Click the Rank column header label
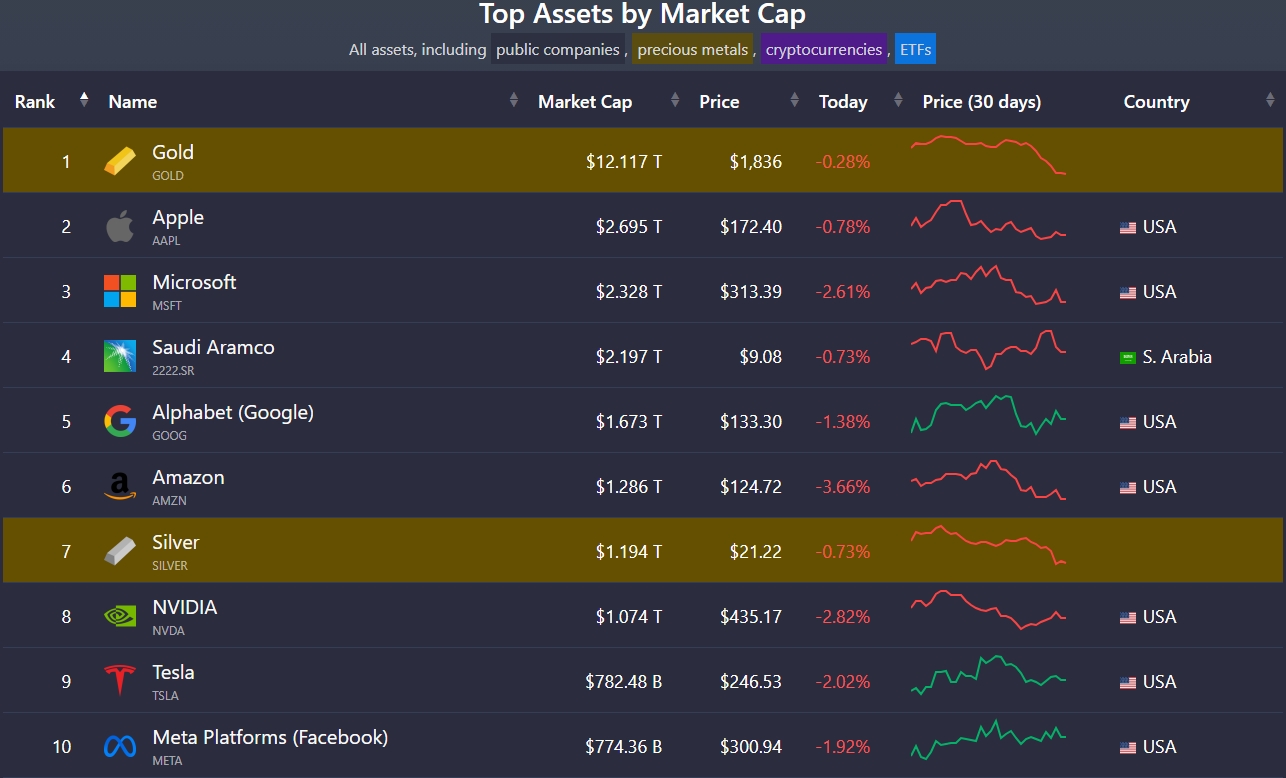 [35, 101]
